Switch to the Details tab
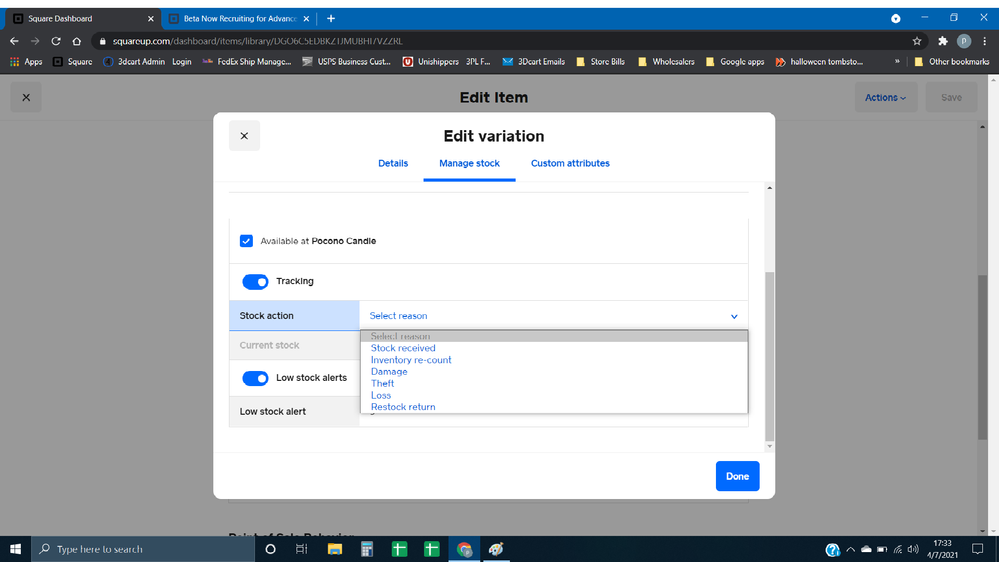 (x=393, y=163)
